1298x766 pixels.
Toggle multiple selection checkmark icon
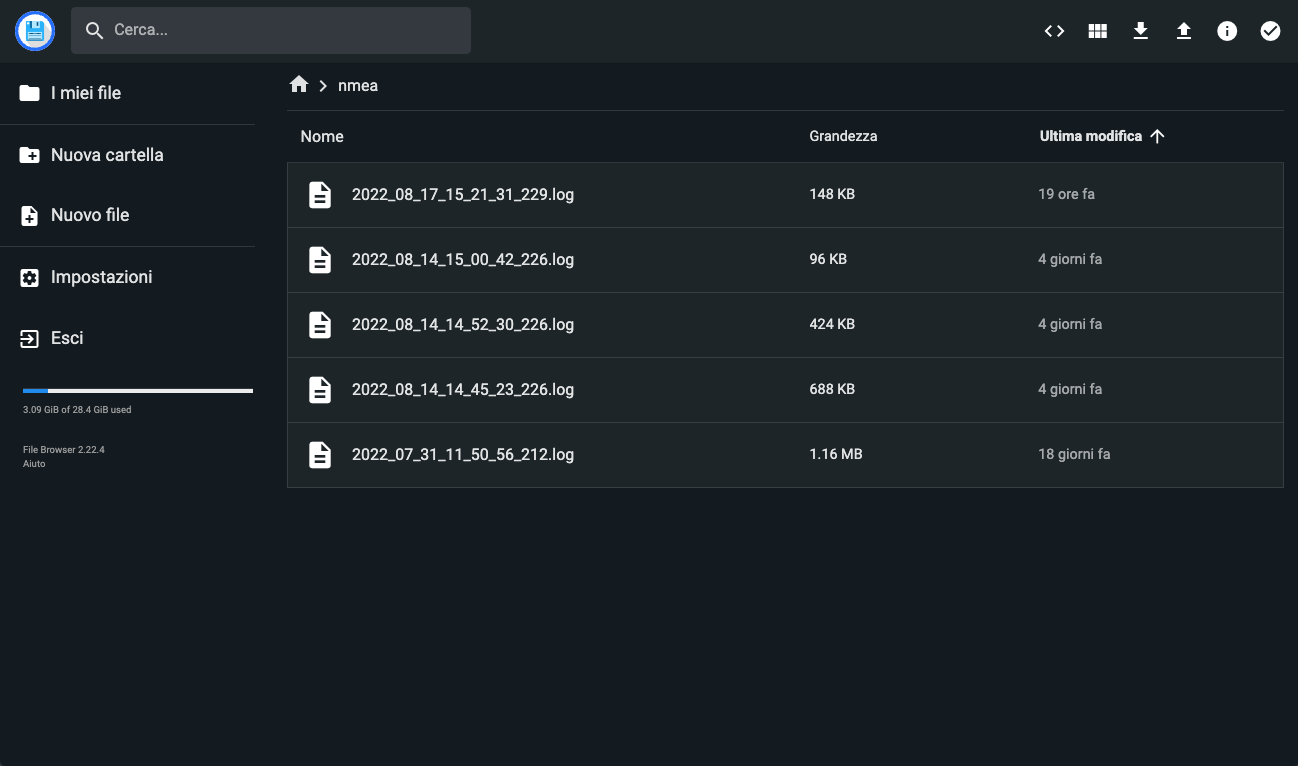tap(1269, 31)
